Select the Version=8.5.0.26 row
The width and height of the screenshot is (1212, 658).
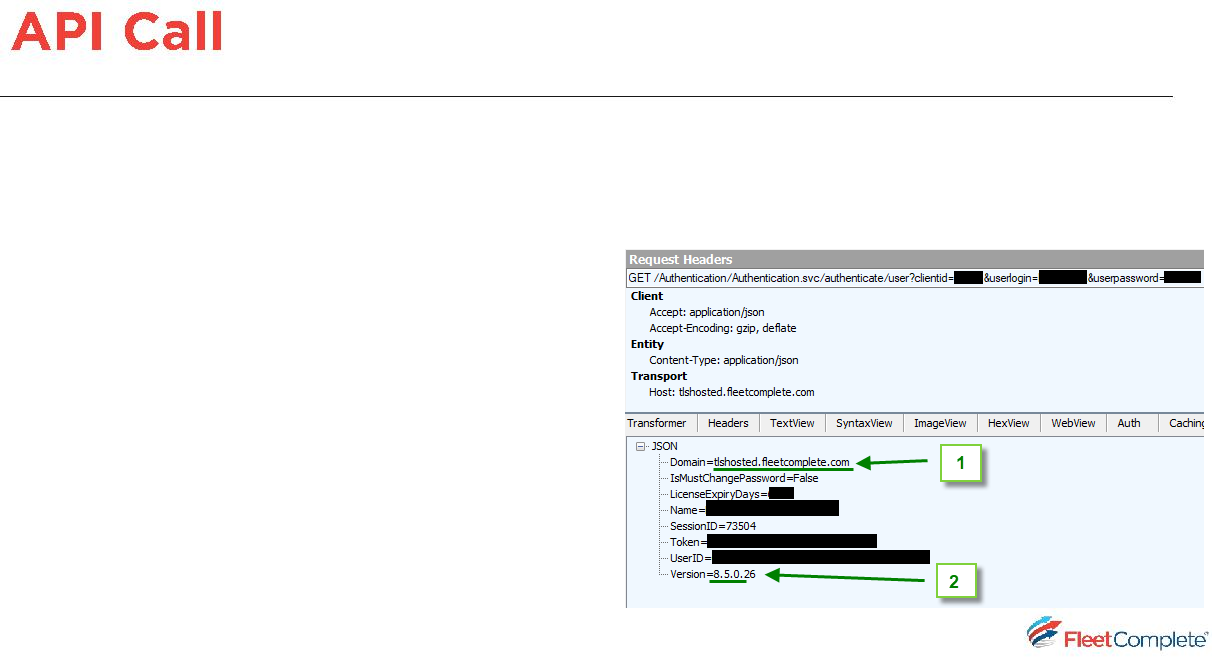pos(713,575)
